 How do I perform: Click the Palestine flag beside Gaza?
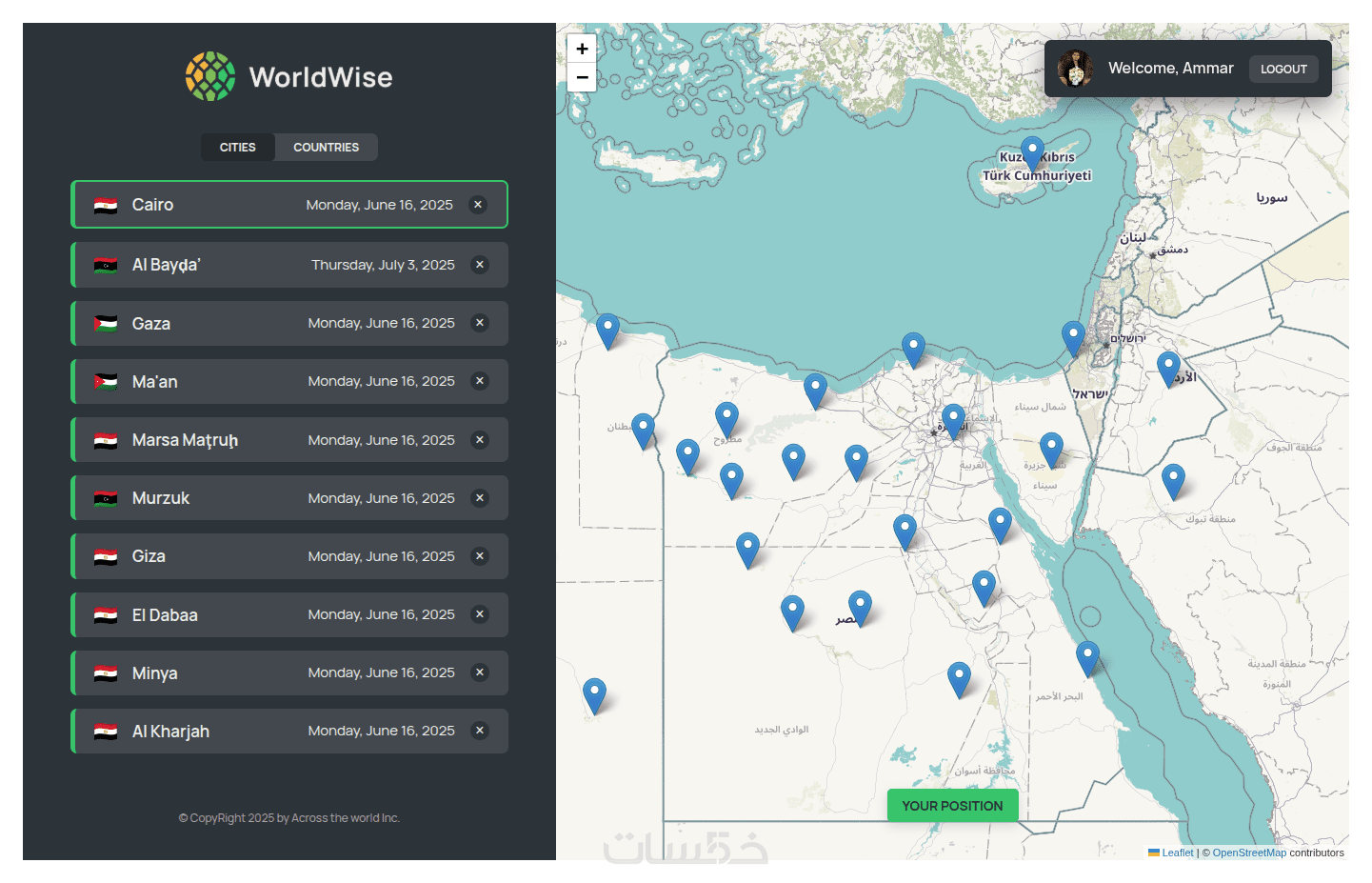[x=106, y=323]
